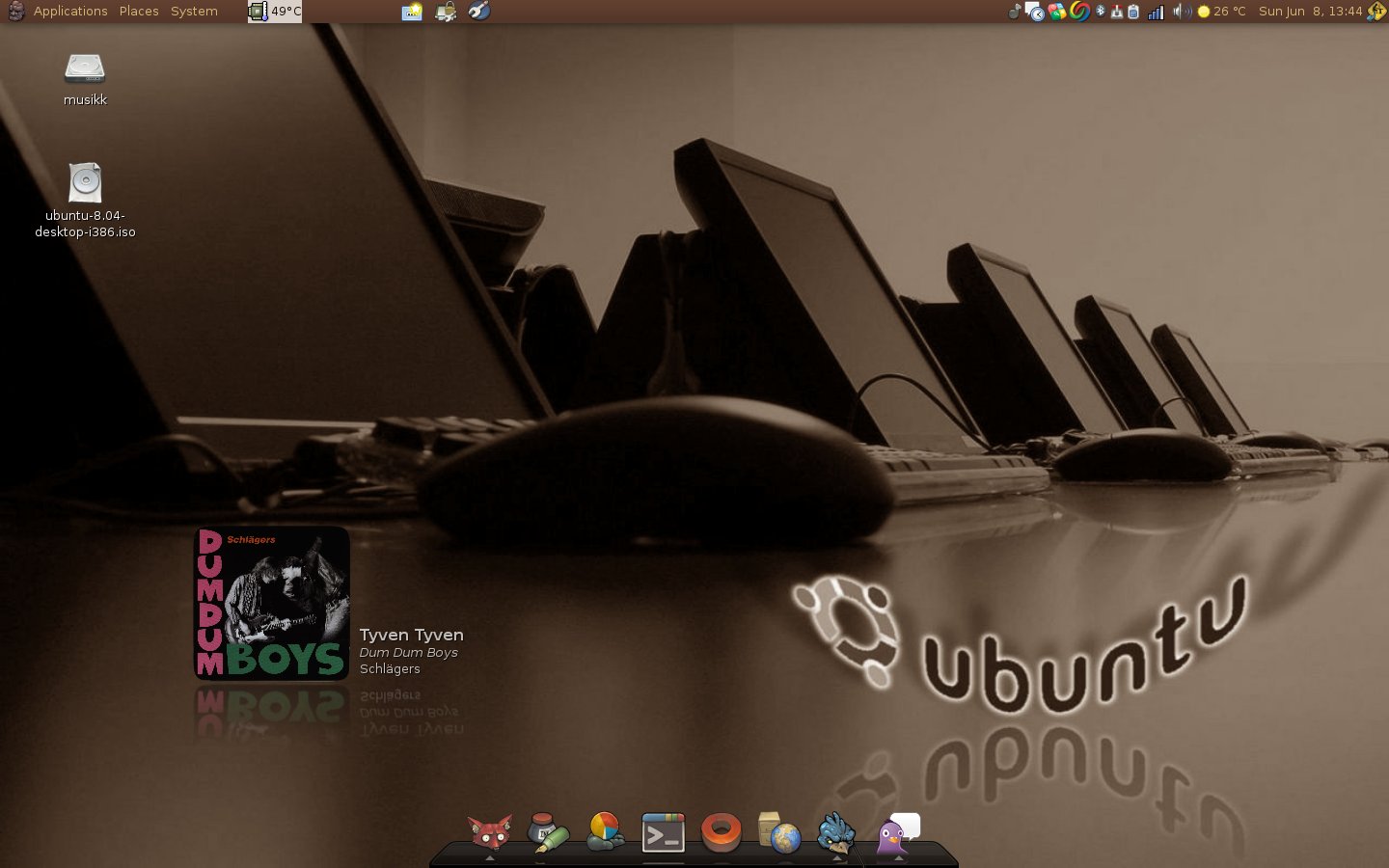The image size is (1389, 868).
Task: Click the sun weather icon
Action: coord(1204,12)
